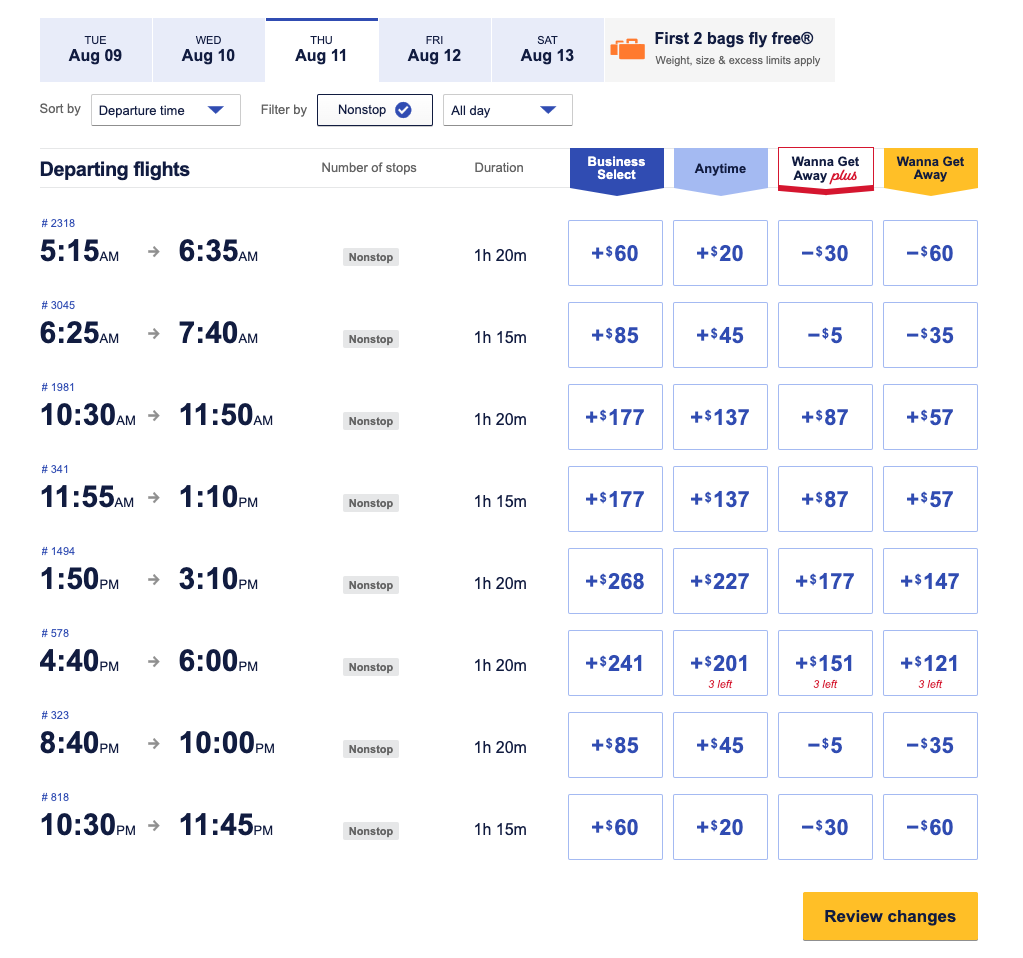
Task: Expand the All day time filter
Action: point(508,110)
